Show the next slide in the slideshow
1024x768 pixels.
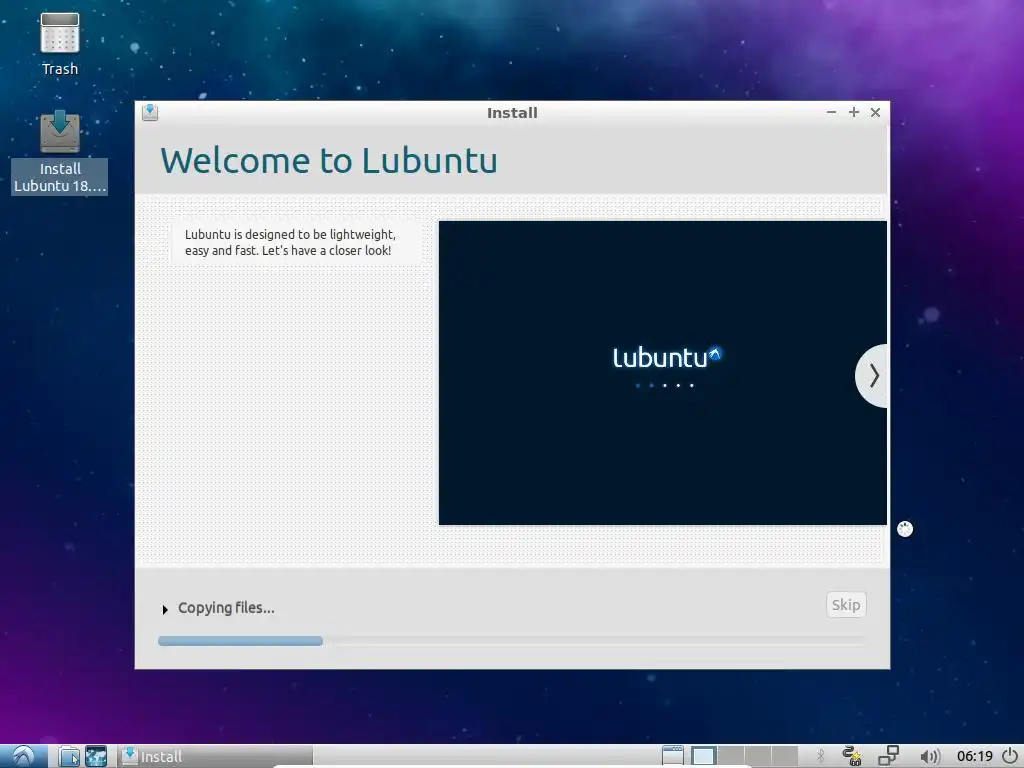[872, 376]
